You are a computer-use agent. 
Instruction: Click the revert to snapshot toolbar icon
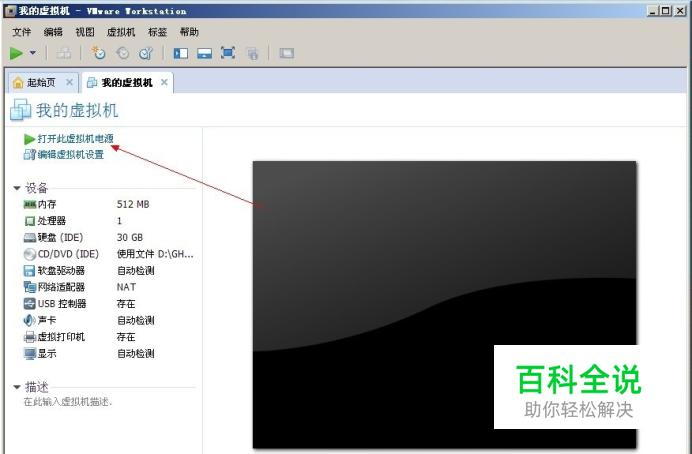[122, 53]
